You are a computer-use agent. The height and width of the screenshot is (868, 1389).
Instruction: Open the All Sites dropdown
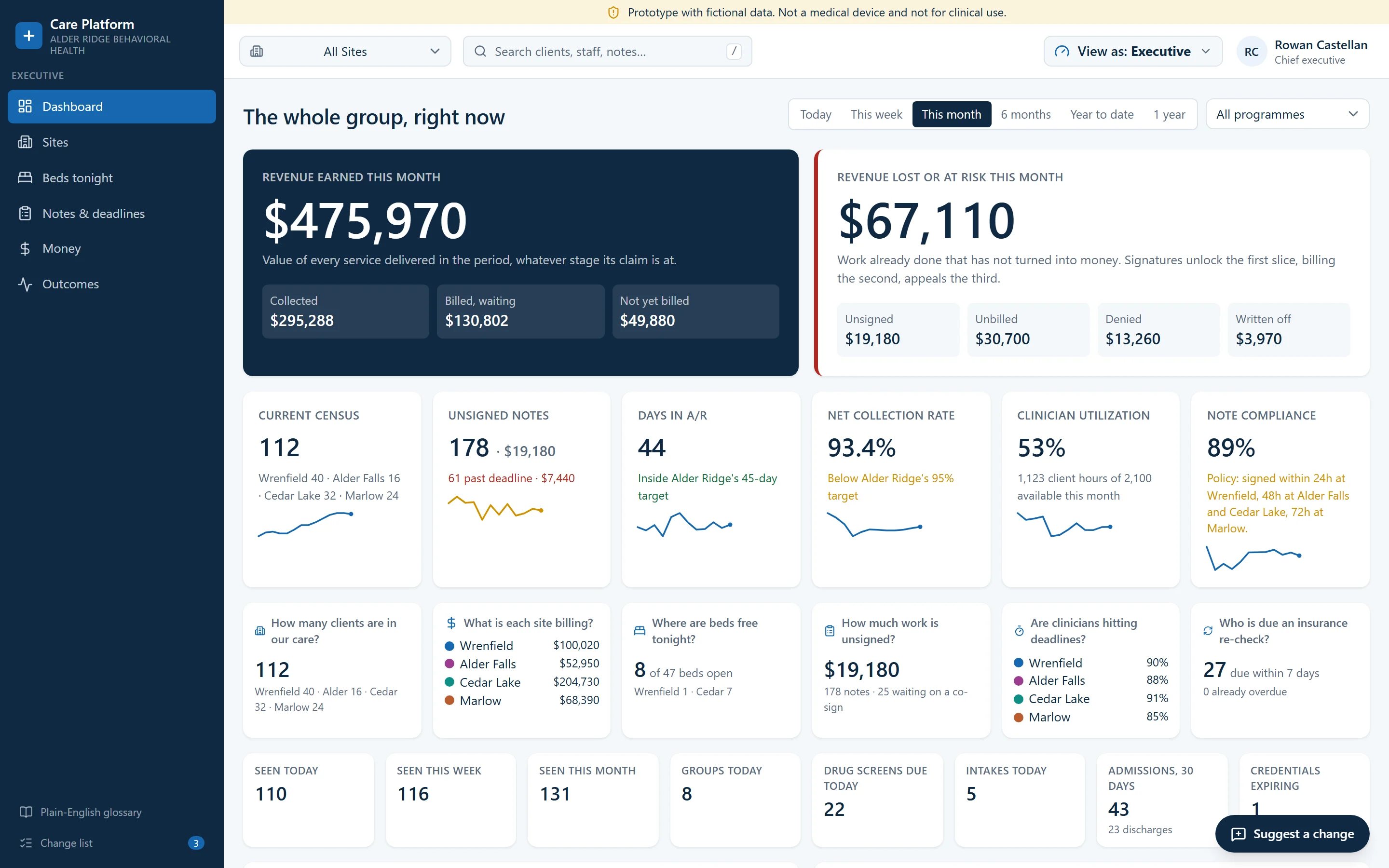(345, 52)
